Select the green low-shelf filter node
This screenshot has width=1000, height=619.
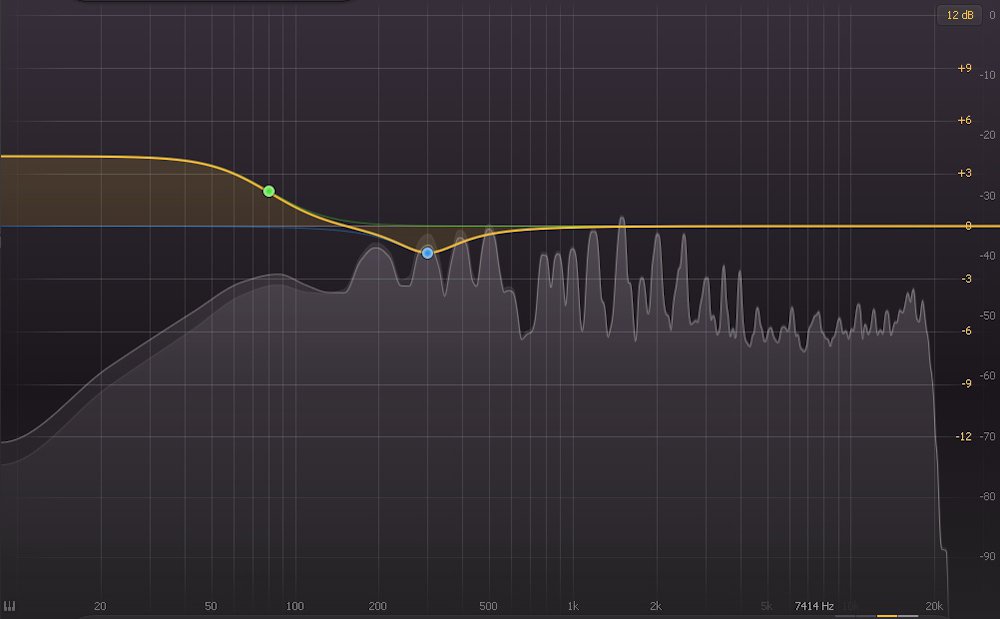[269, 190]
